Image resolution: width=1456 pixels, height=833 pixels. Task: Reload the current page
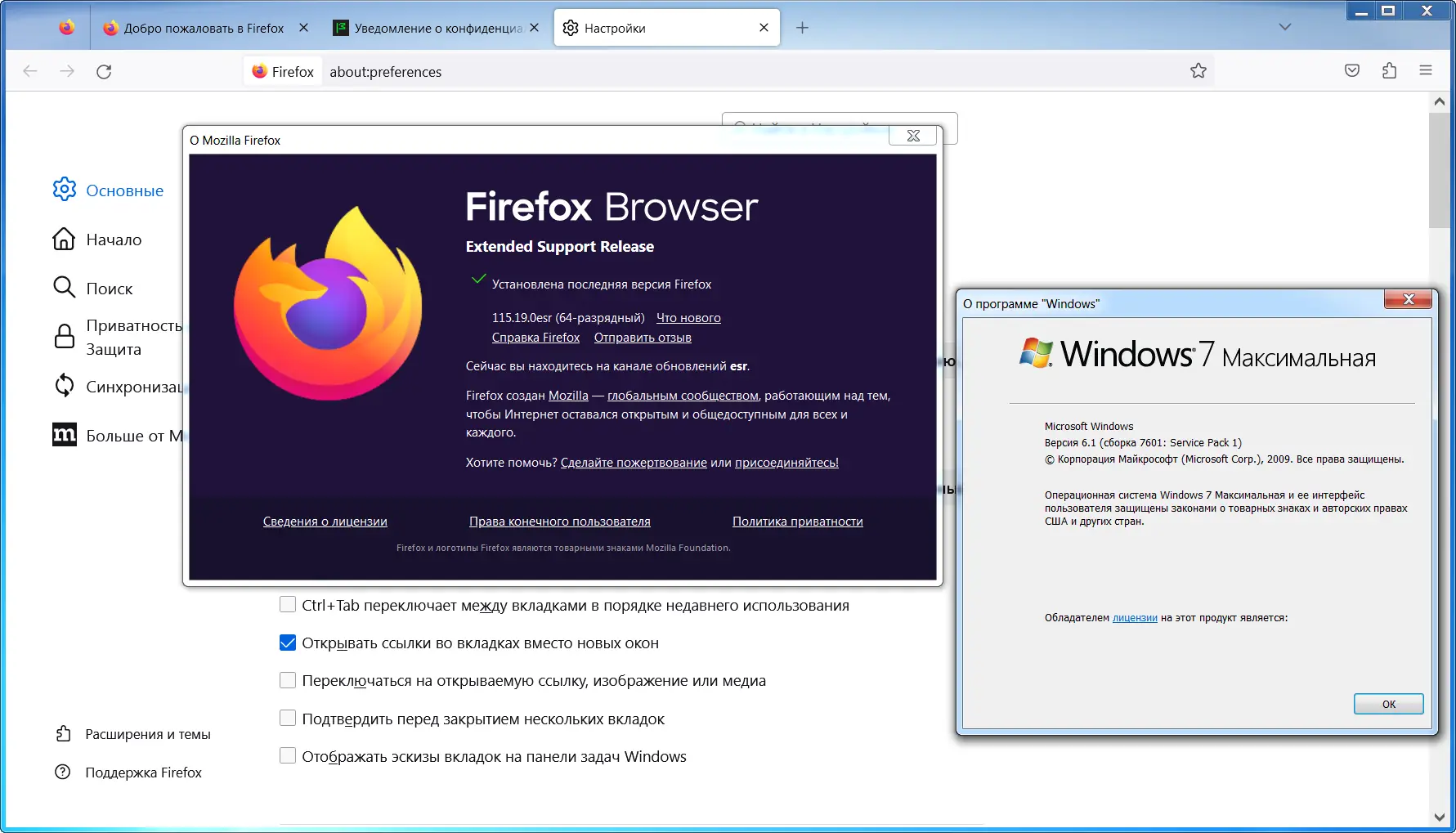pyautogui.click(x=104, y=72)
